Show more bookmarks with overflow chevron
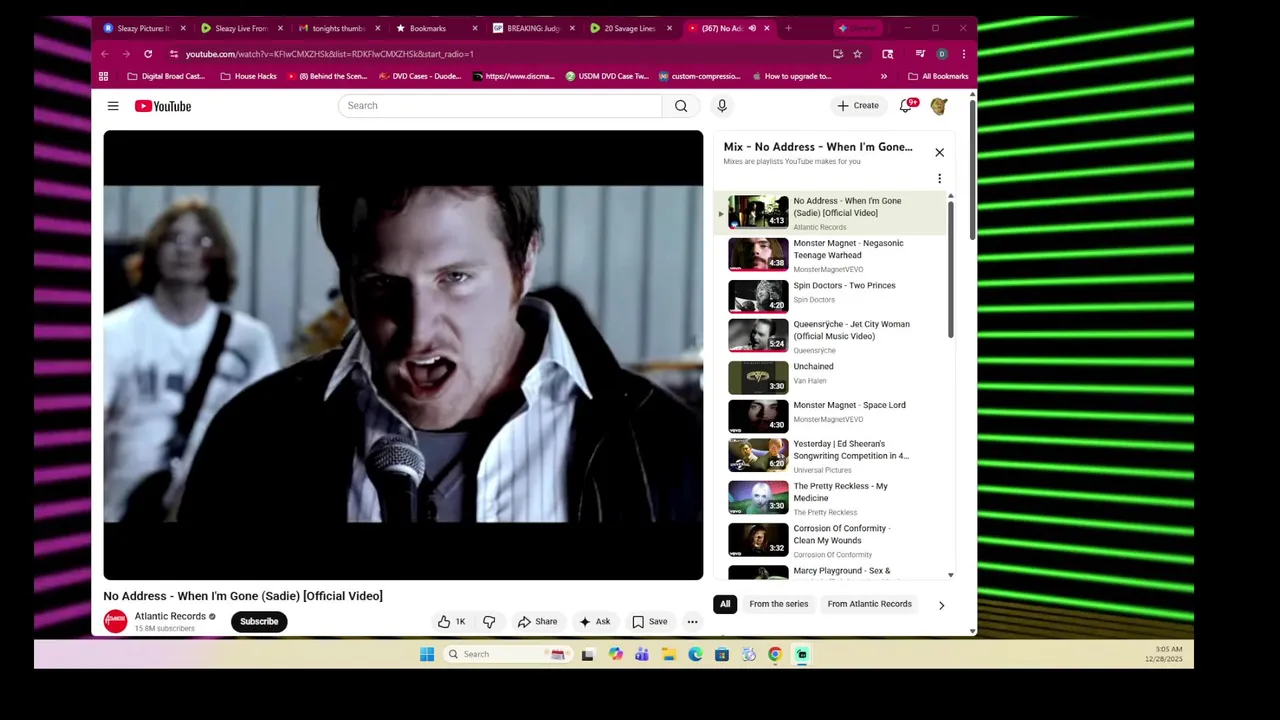Screen dimensions: 1280x720 [884, 76]
